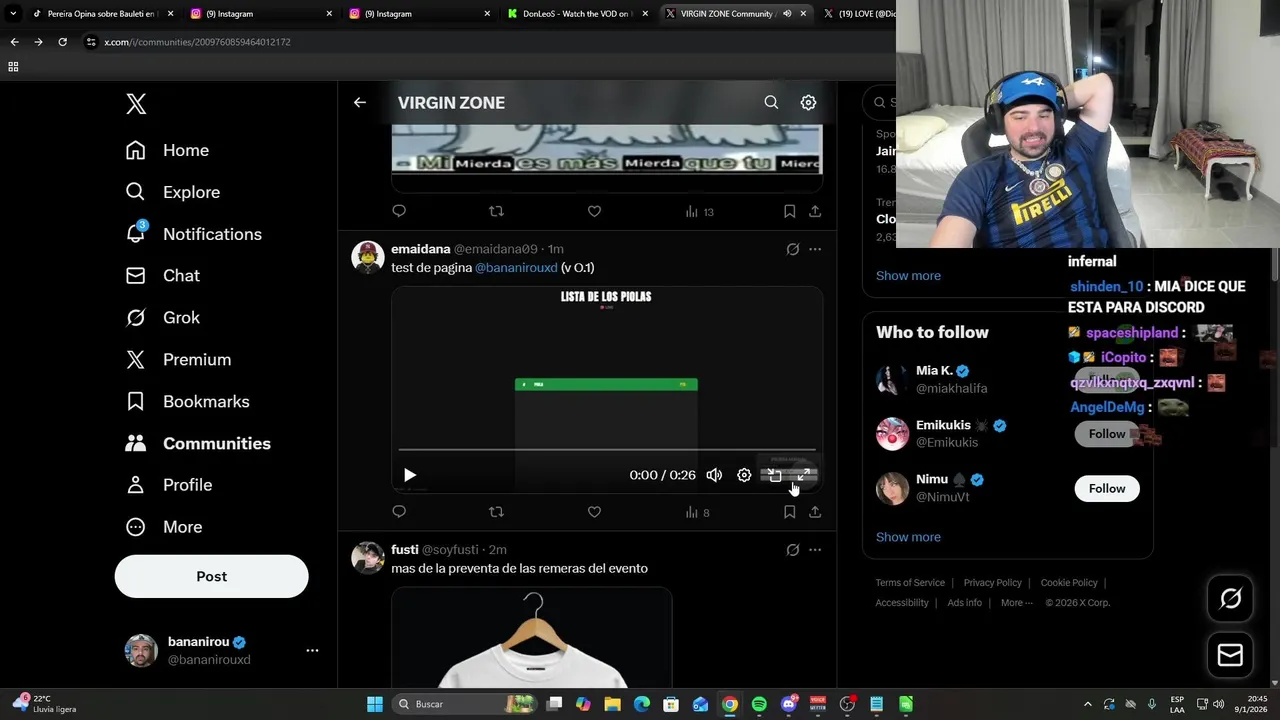The image size is (1280, 720).
Task: Open emaidana's profile avatar
Action: click(x=367, y=257)
